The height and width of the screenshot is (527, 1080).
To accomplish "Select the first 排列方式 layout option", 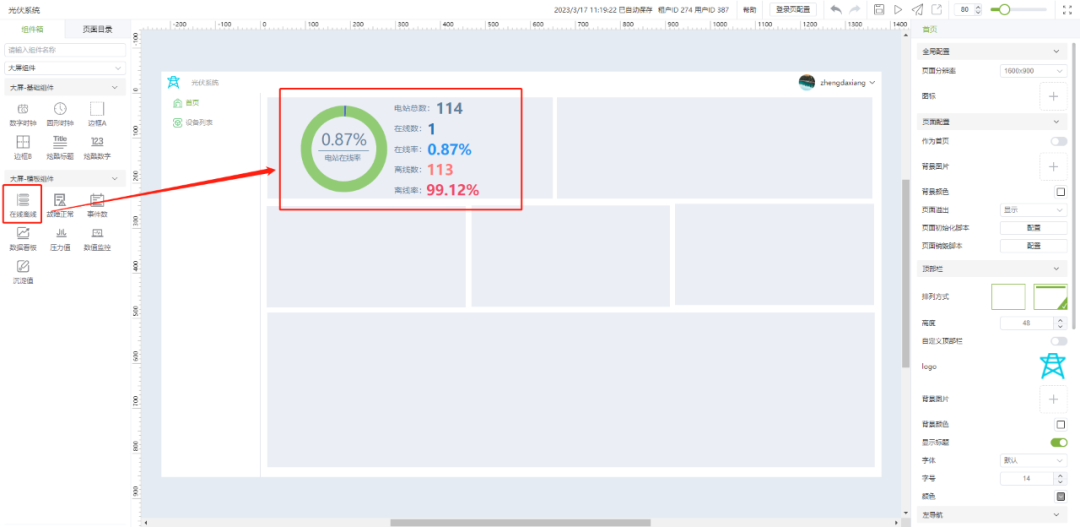I will [x=1008, y=296].
